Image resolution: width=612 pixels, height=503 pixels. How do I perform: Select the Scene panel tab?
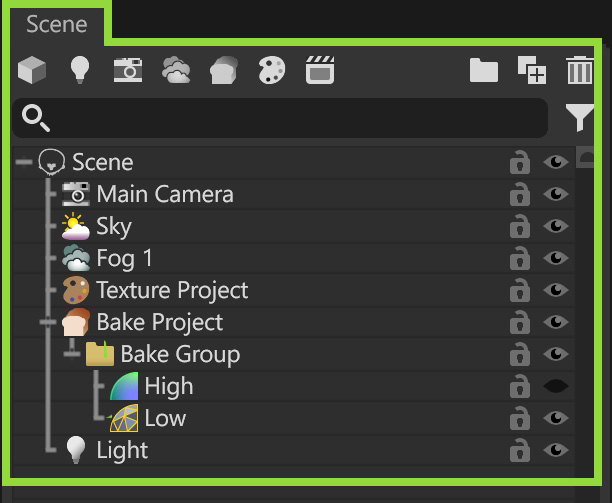coord(57,24)
